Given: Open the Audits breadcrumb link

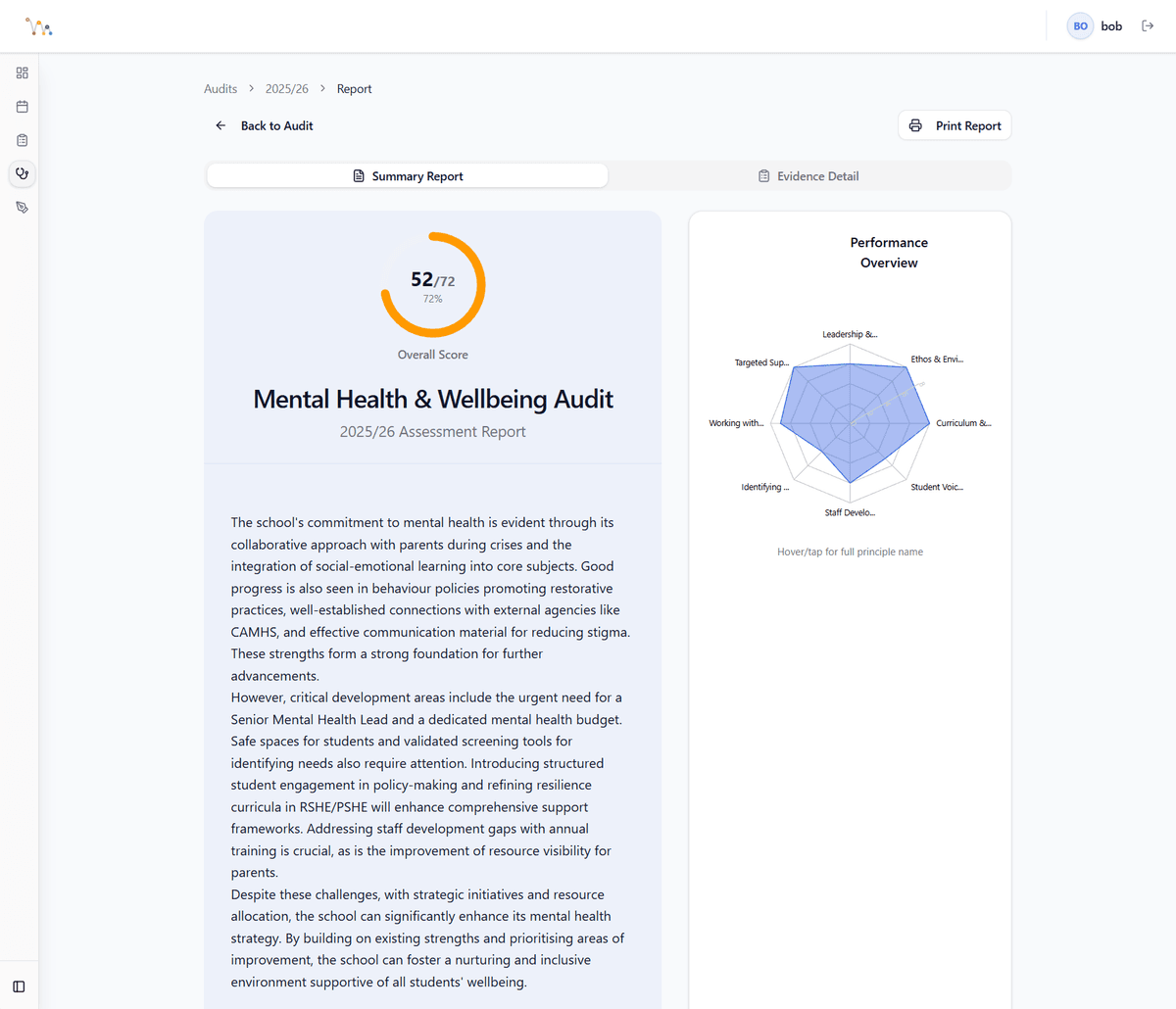Looking at the screenshot, I should coord(220,88).
